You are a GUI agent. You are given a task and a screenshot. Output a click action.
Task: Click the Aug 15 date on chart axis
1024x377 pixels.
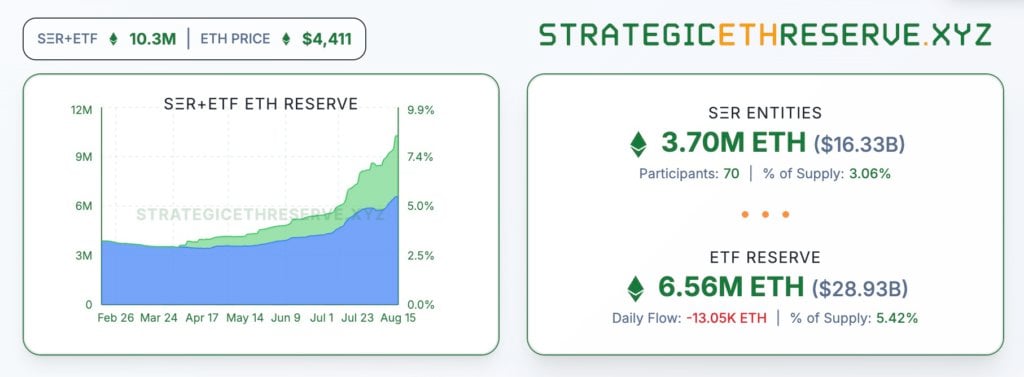click(398, 318)
